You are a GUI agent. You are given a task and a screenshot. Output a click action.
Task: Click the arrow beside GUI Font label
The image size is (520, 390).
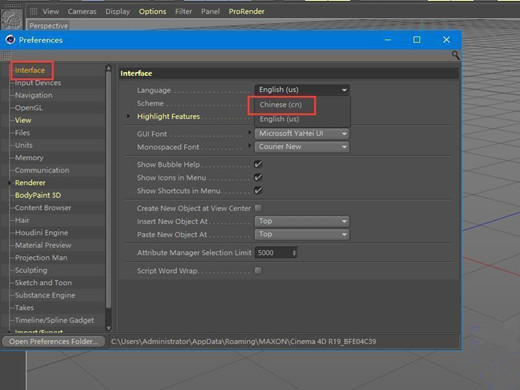250,133
